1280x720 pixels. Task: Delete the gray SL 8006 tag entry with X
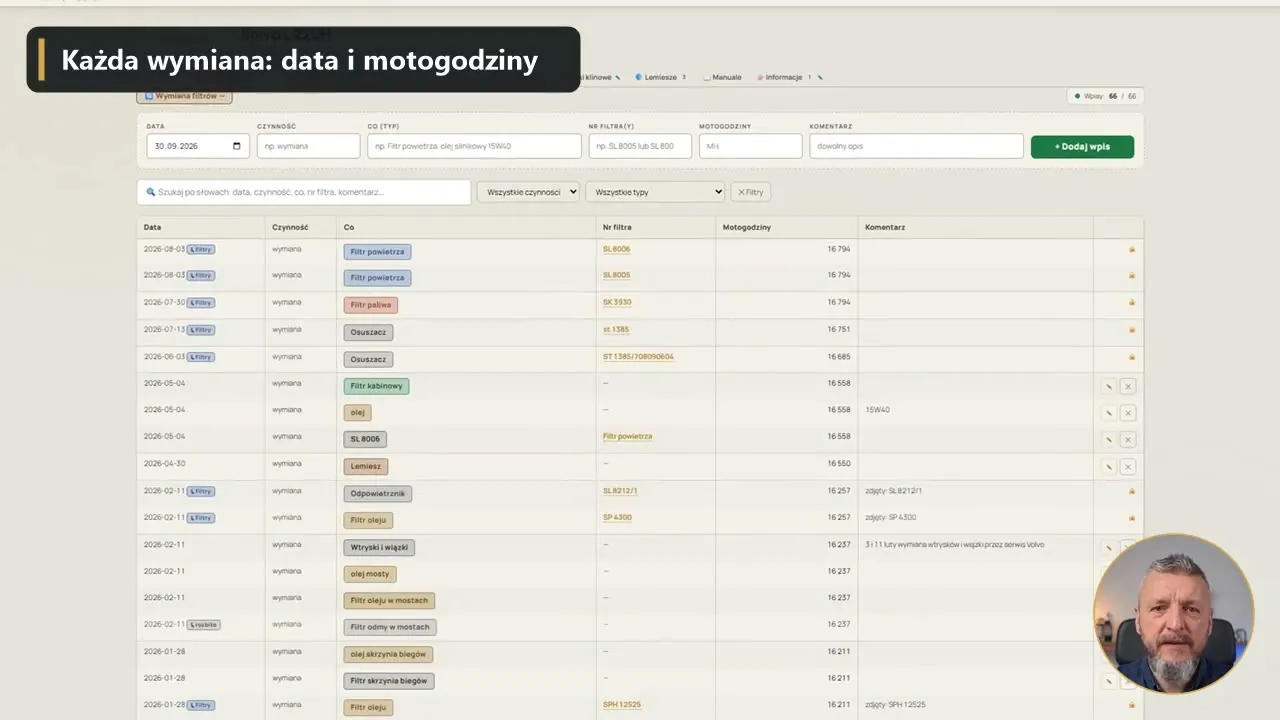pyautogui.click(x=1128, y=440)
